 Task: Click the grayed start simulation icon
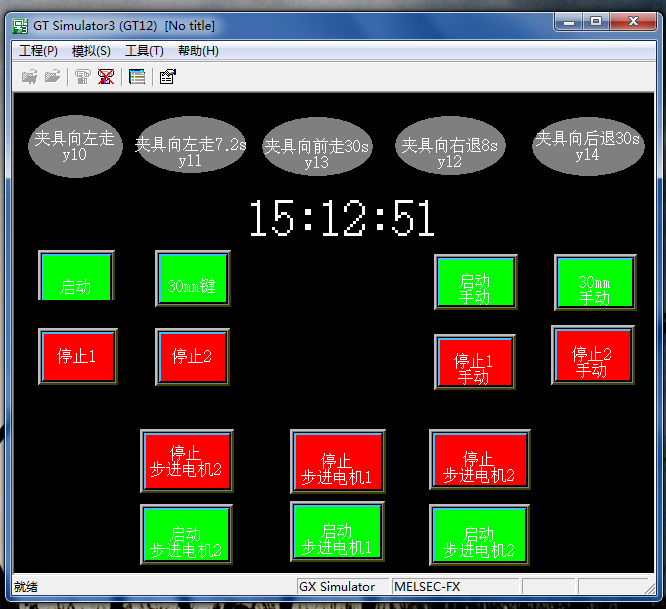pos(82,77)
